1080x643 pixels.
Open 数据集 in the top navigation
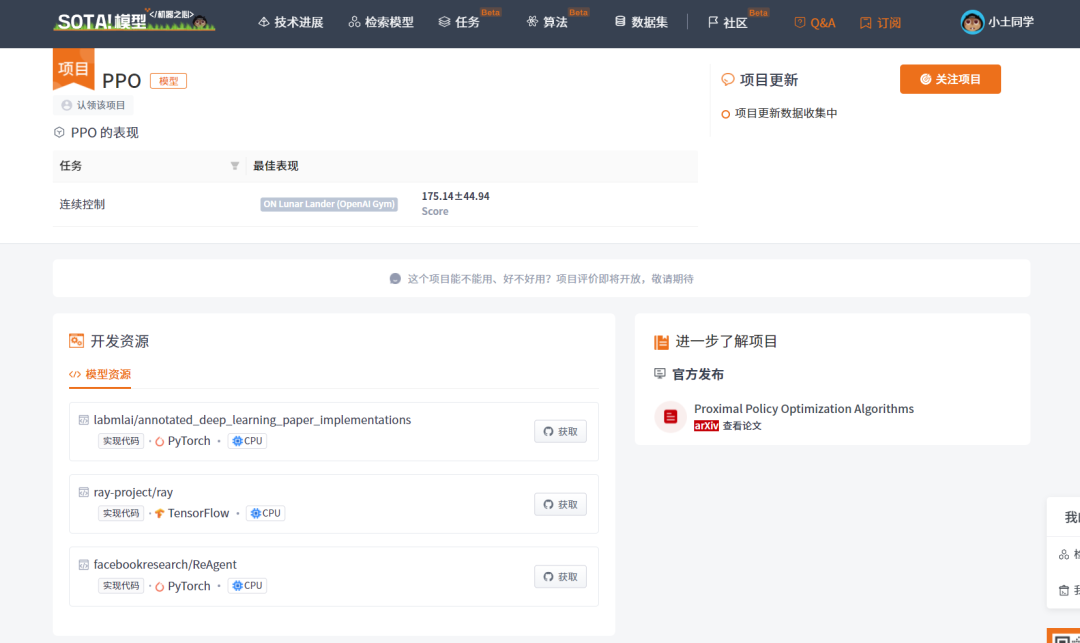tap(641, 22)
